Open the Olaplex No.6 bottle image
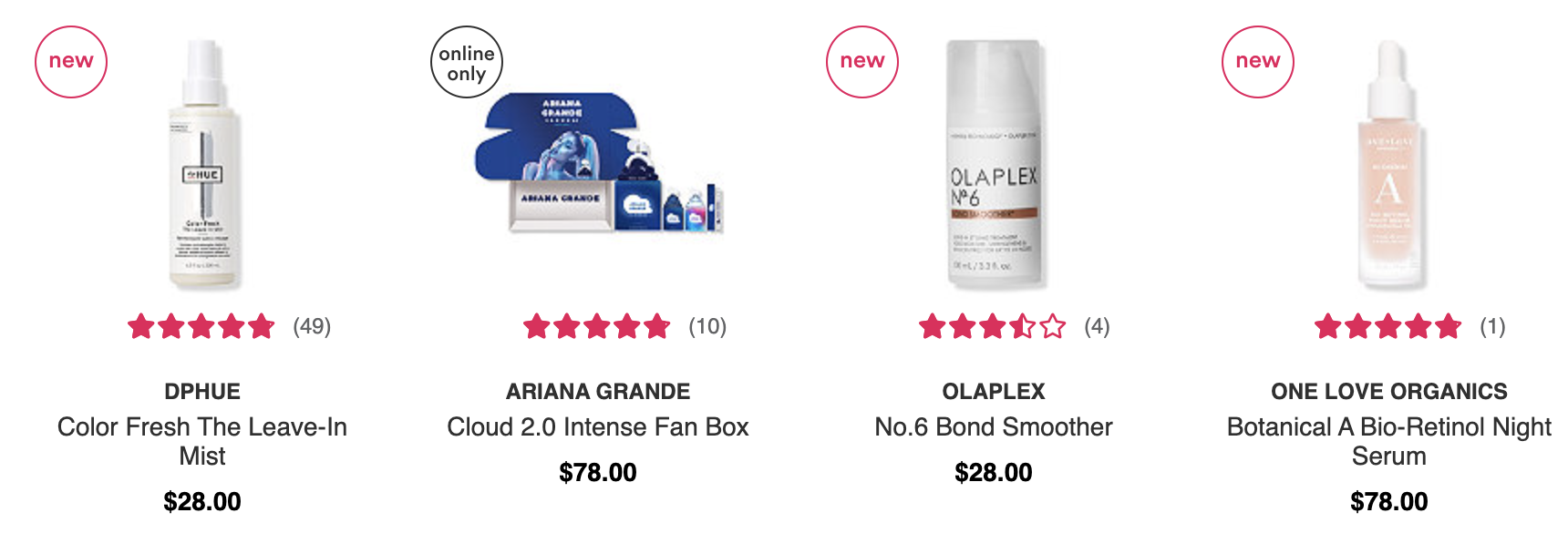The height and width of the screenshot is (554, 1568). [994, 164]
